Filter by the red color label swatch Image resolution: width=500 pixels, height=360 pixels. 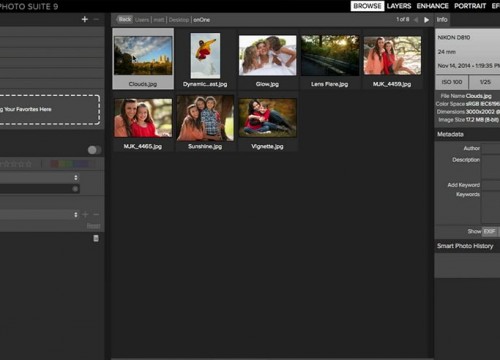[54, 164]
